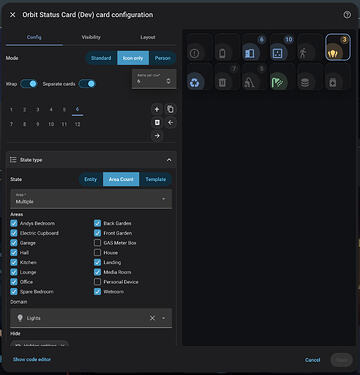Viewport: 360px width, 375px height.
Task: Uncheck Office area
Action: [x=14, y=282]
